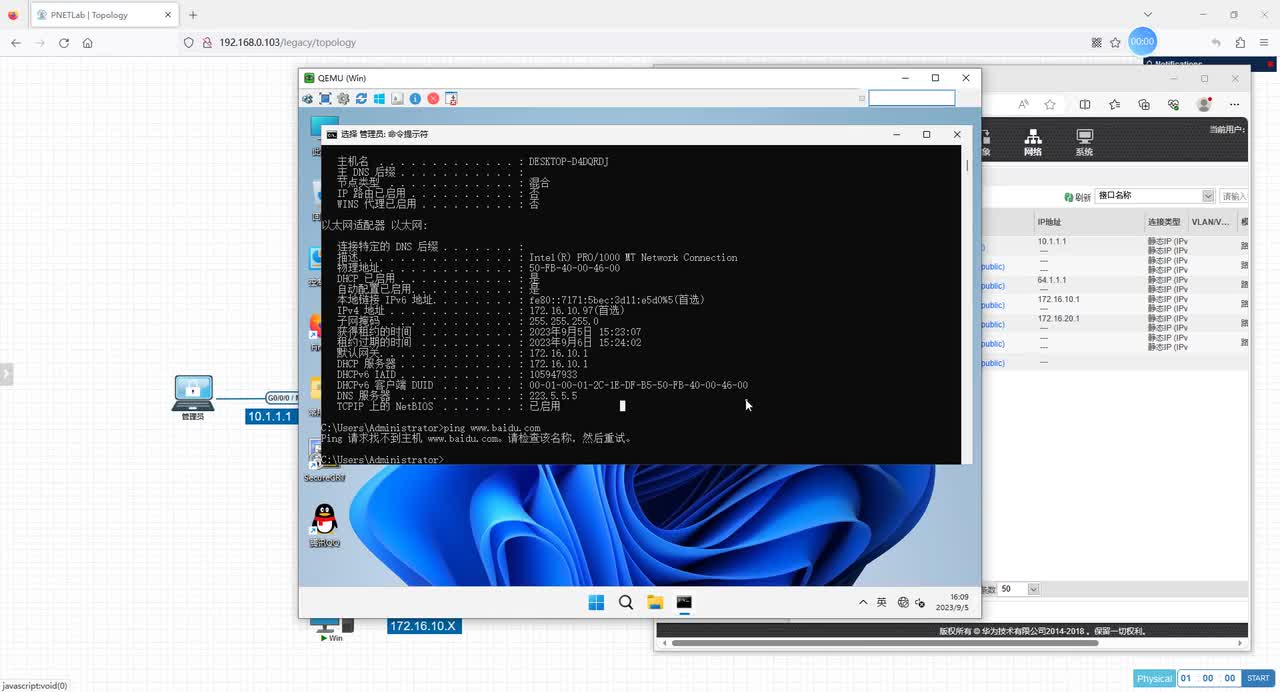Click the QEMU red disconnect icon
1280x692 pixels.
click(x=433, y=99)
